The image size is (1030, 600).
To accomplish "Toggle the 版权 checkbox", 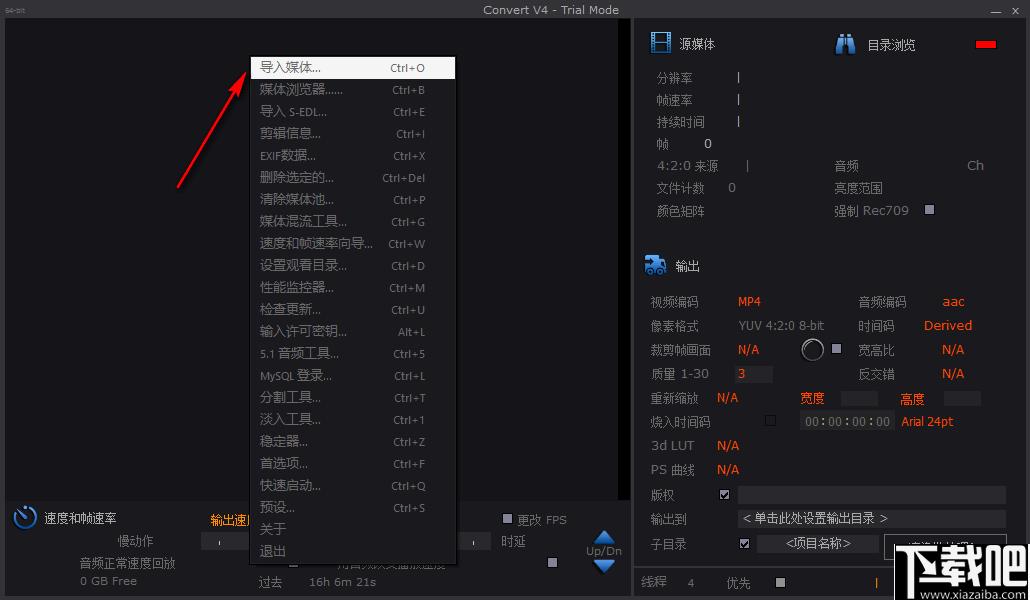I will pyautogui.click(x=724, y=494).
